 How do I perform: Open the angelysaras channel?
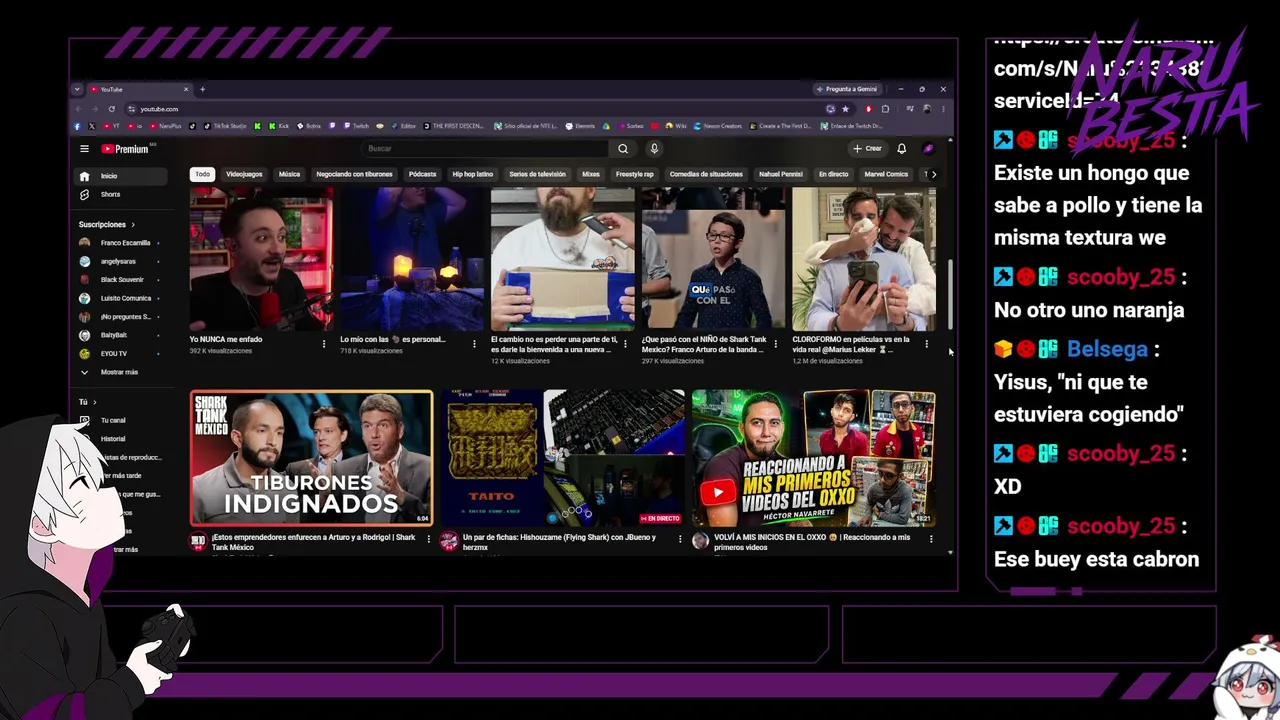coord(122,261)
